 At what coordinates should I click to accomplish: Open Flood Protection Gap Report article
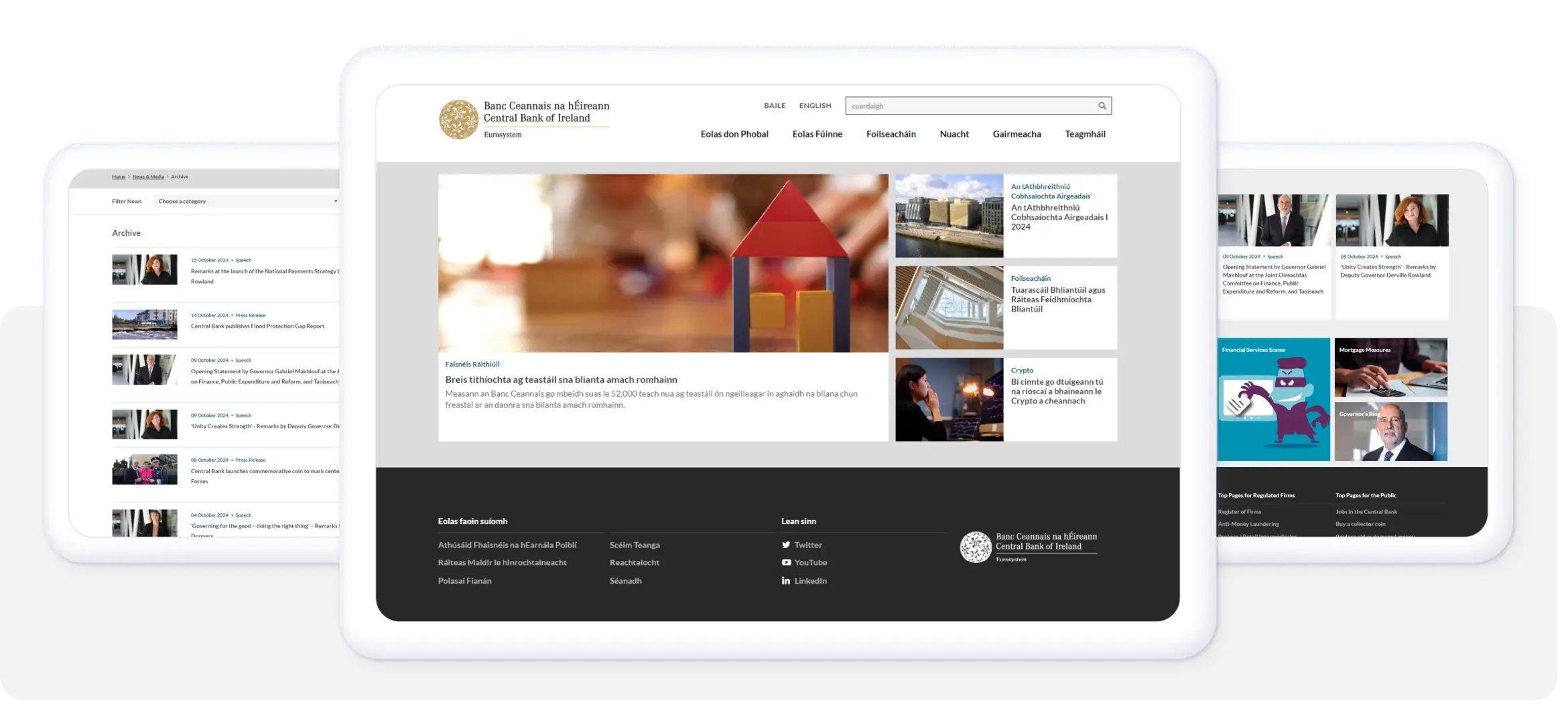257,326
